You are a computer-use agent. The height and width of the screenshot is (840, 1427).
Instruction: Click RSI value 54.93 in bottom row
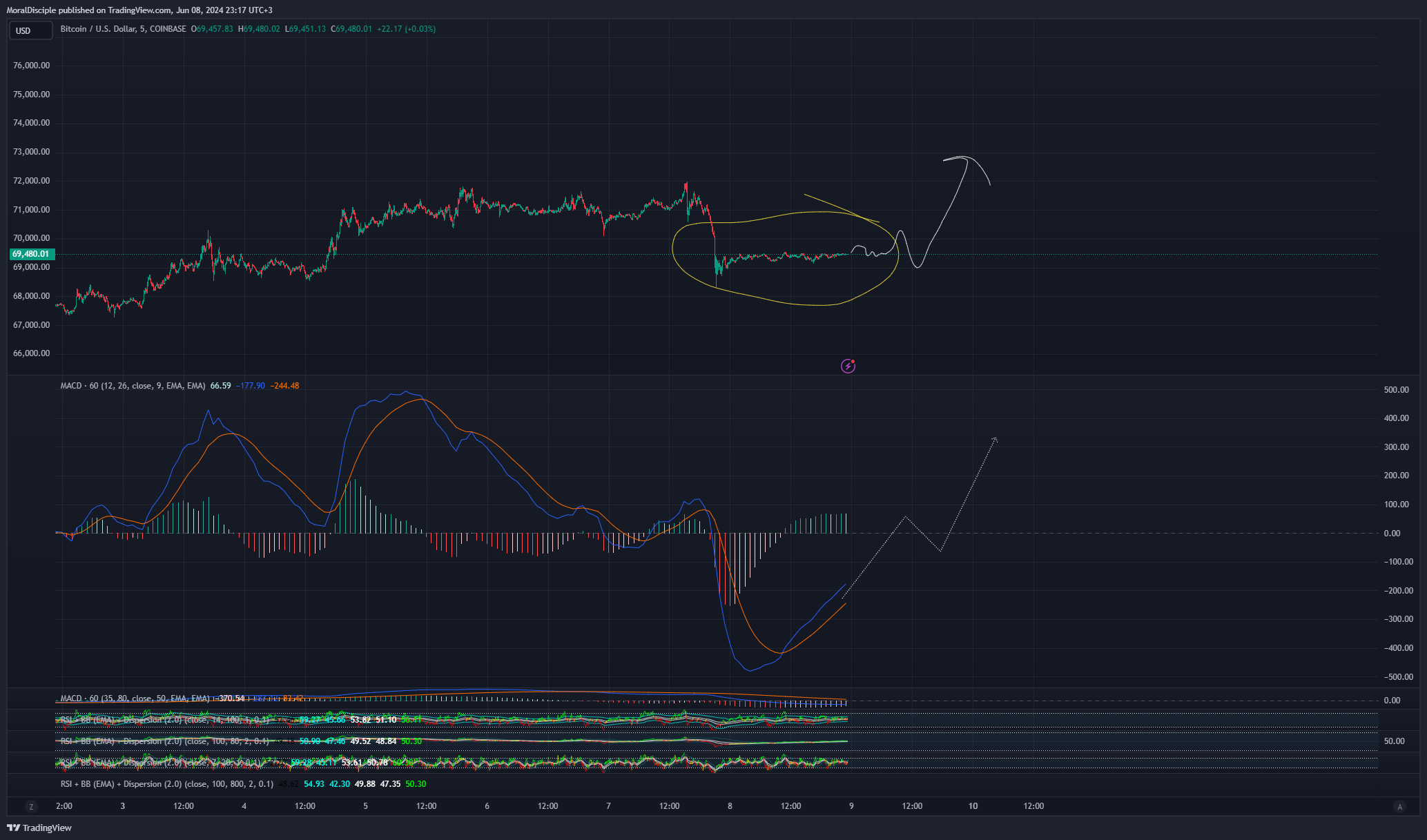(x=314, y=784)
